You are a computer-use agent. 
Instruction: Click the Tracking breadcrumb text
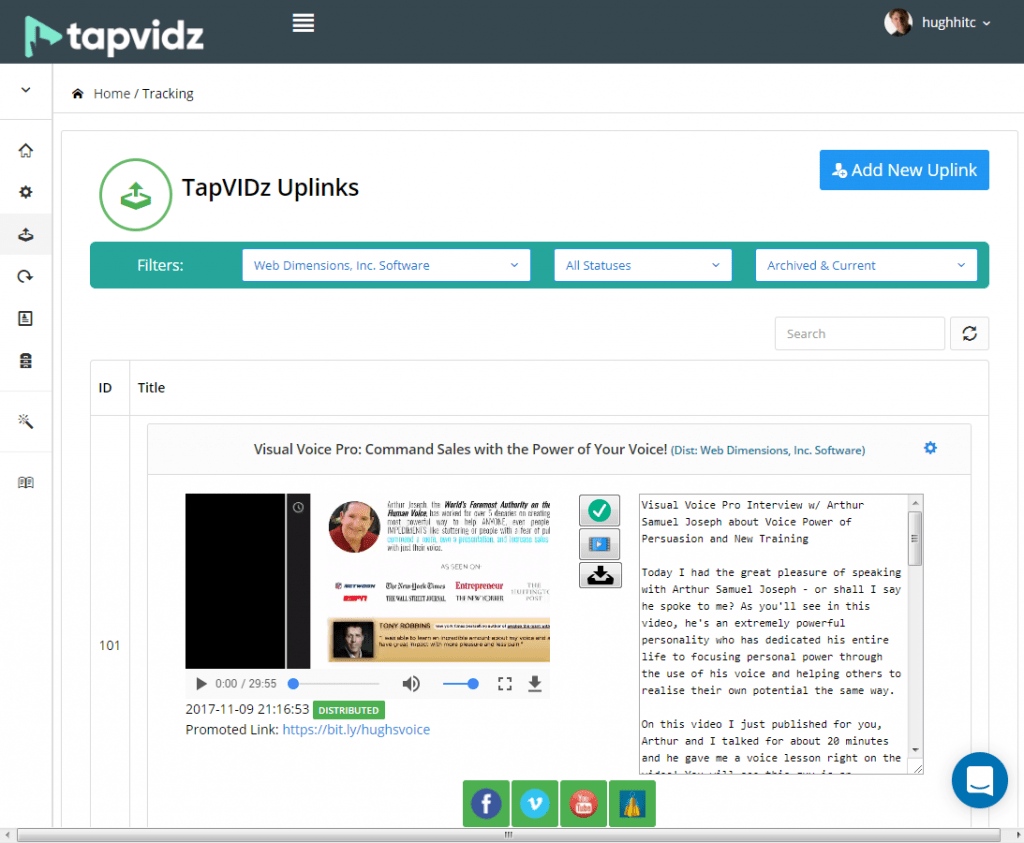coord(168,93)
